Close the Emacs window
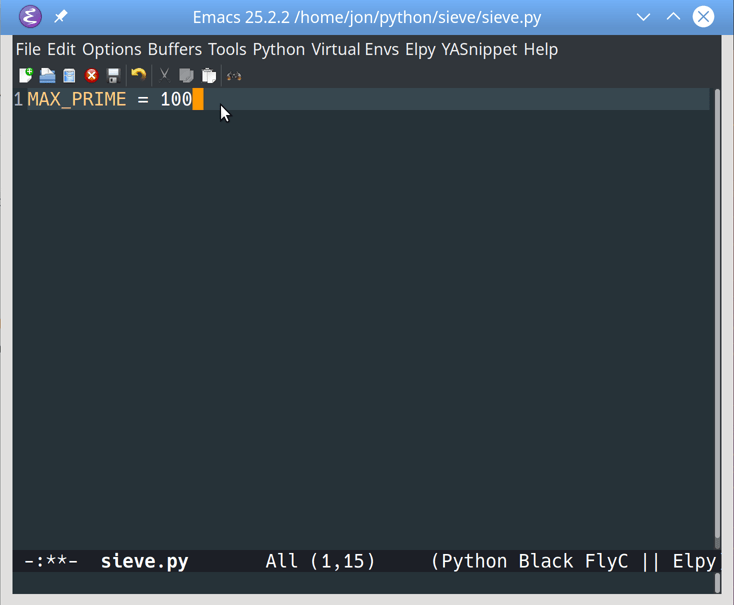Viewport: 734px width, 605px height. [703, 17]
